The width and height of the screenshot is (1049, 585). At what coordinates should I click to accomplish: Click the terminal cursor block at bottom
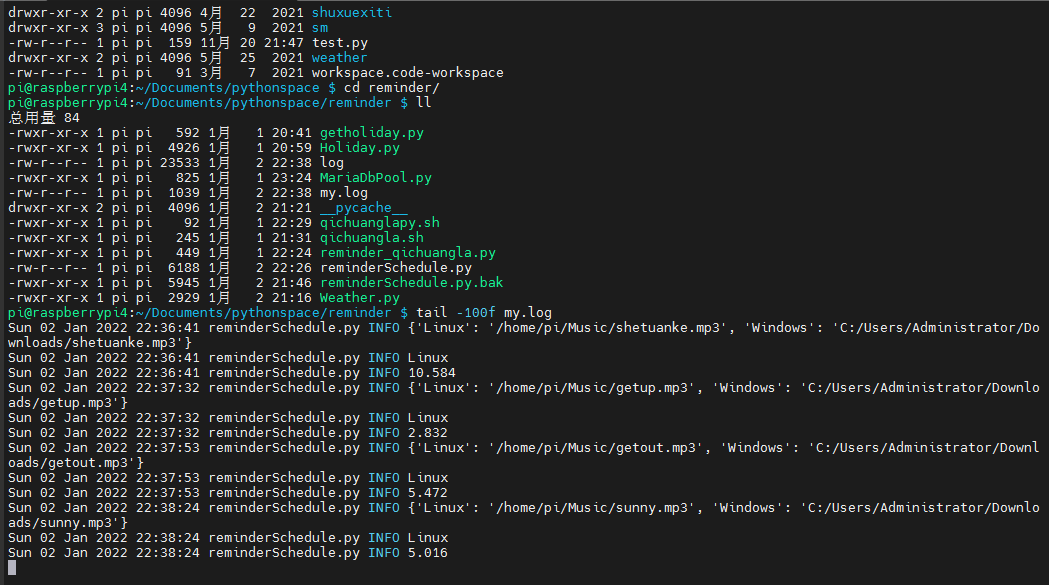coord(12,568)
